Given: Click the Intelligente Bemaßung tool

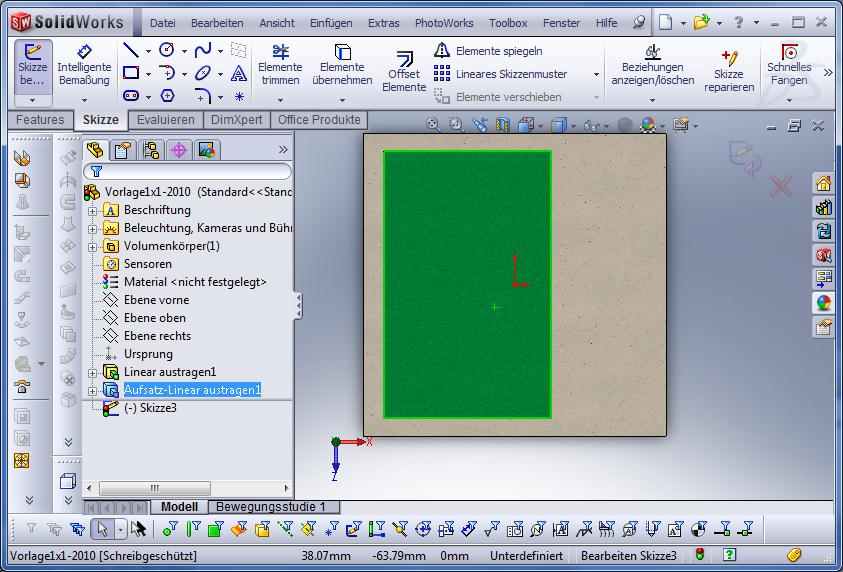Looking at the screenshot, I should point(84,65).
